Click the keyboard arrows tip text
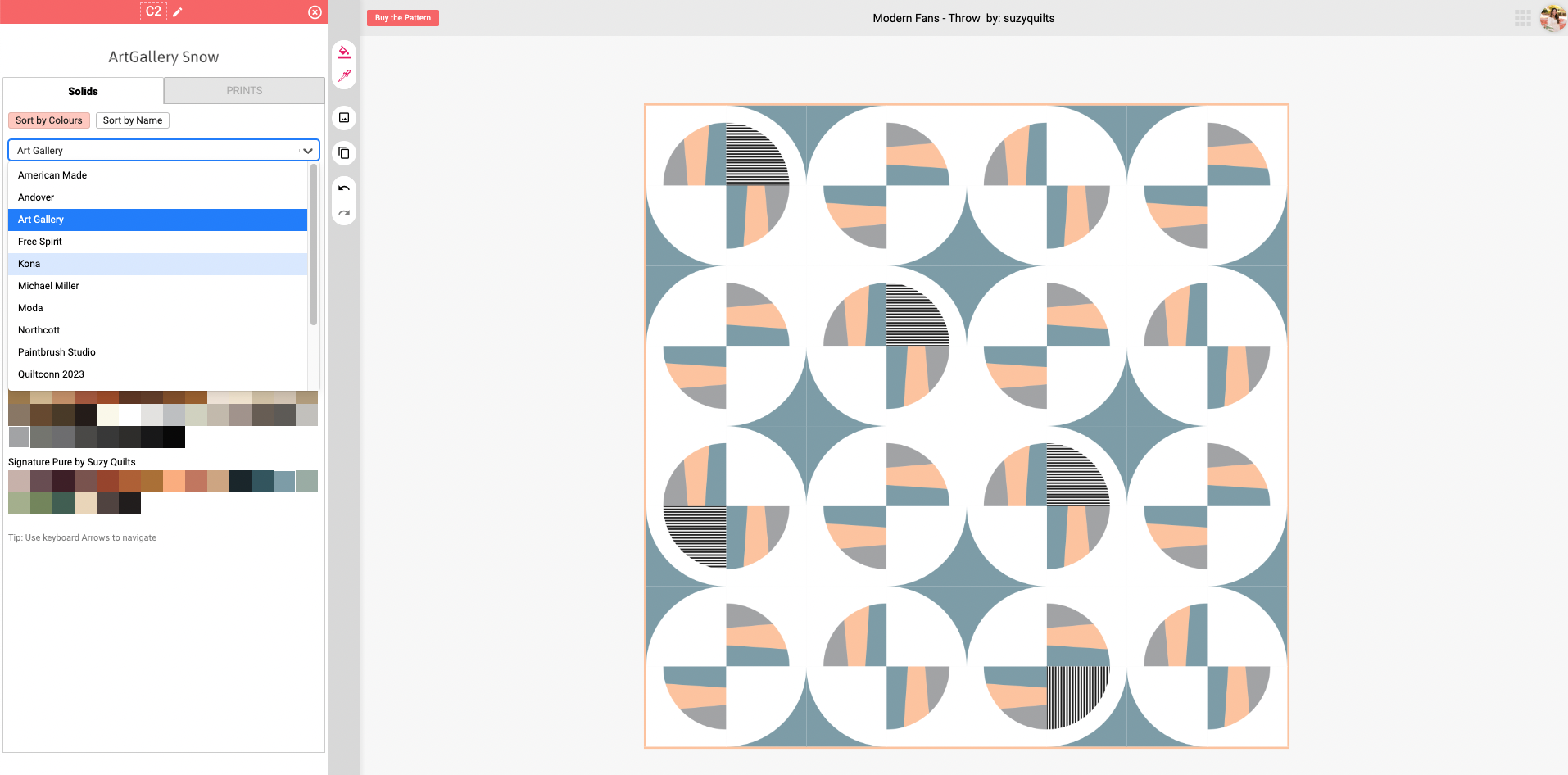 (82, 537)
